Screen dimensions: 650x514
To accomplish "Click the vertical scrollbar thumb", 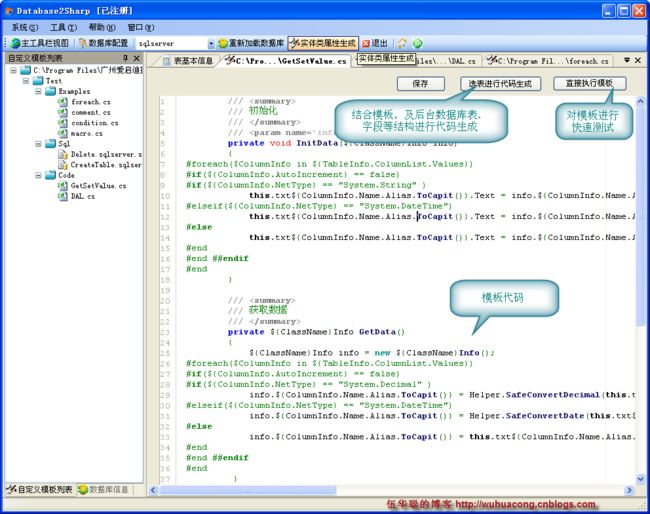I will tap(640, 216).
